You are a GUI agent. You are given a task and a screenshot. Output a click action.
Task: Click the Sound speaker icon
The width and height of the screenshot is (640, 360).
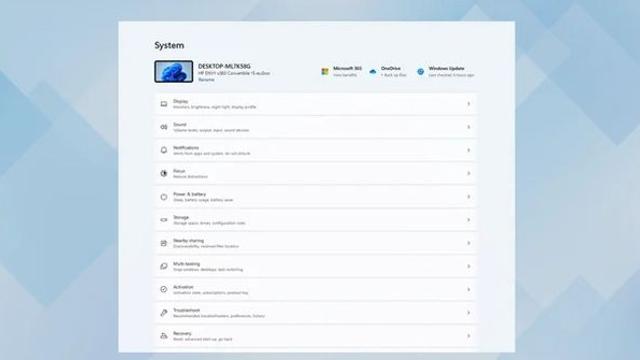(x=164, y=127)
